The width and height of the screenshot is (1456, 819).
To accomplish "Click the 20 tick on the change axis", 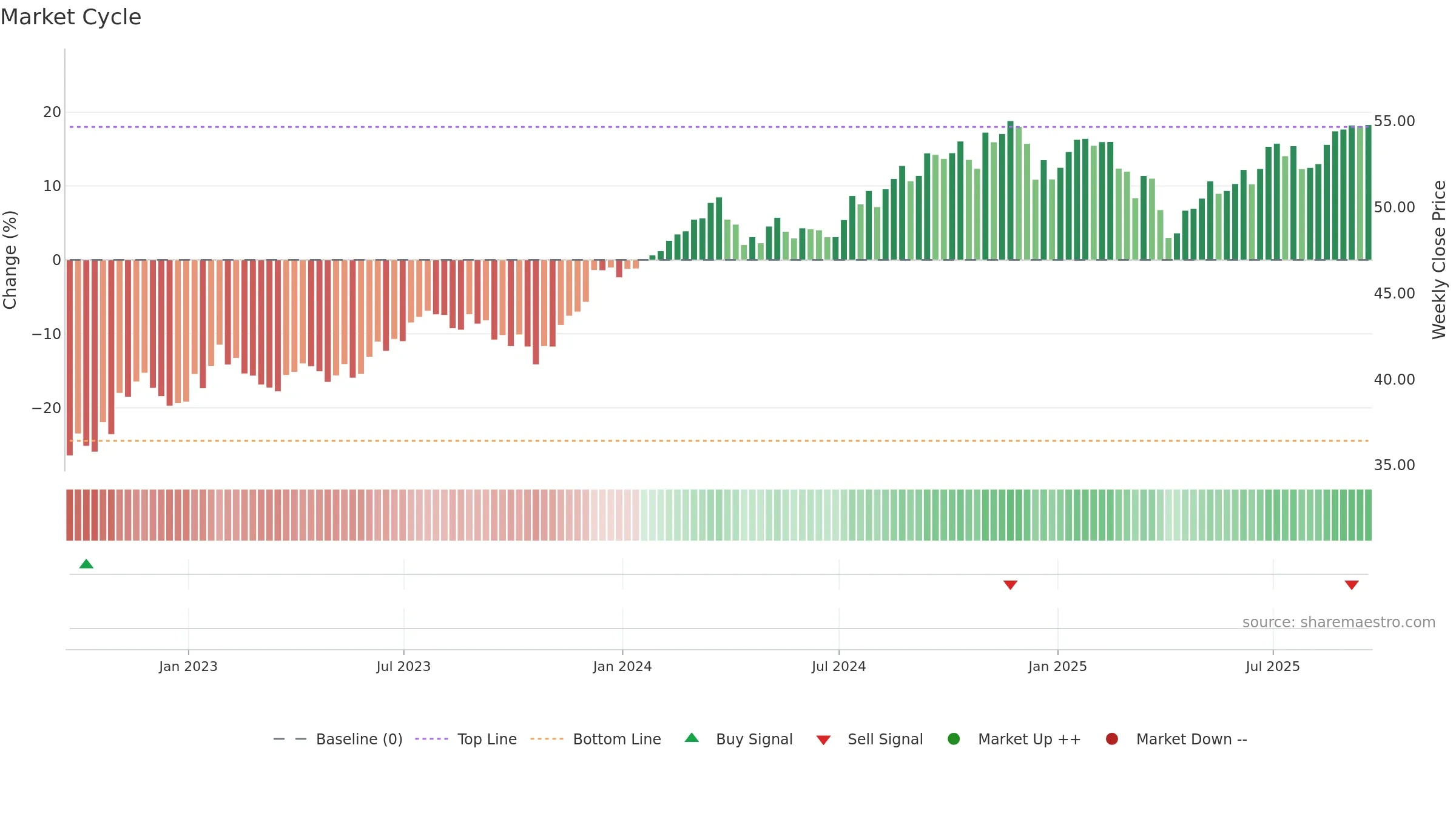I will pyautogui.click(x=52, y=112).
